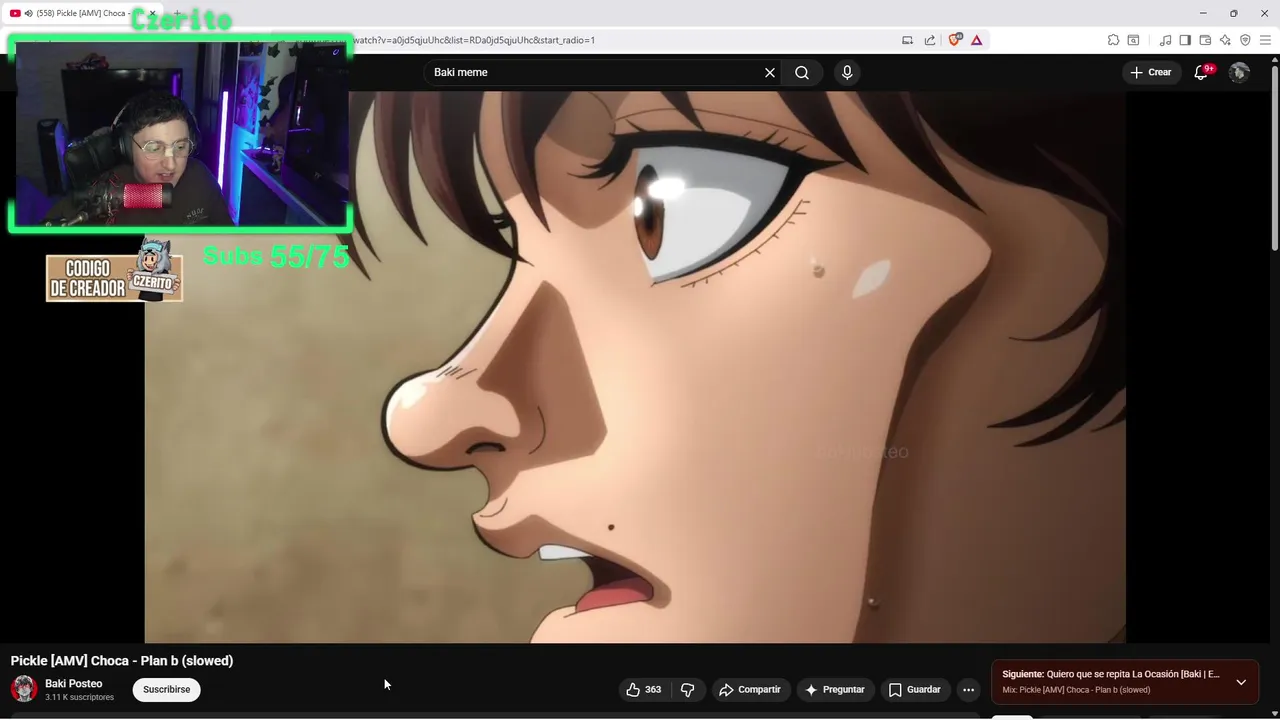Open the Baki Posteo channel name link
This screenshot has height=720, width=1280.
click(x=73, y=683)
